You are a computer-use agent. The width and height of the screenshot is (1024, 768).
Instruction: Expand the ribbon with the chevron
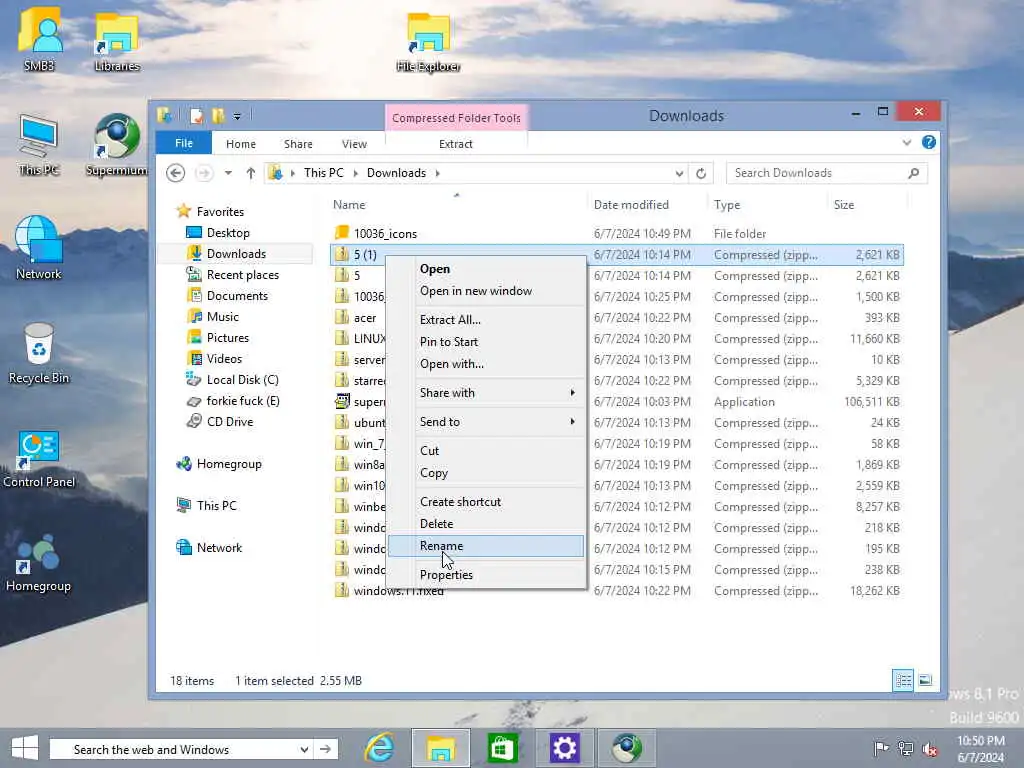pyautogui.click(x=906, y=142)
